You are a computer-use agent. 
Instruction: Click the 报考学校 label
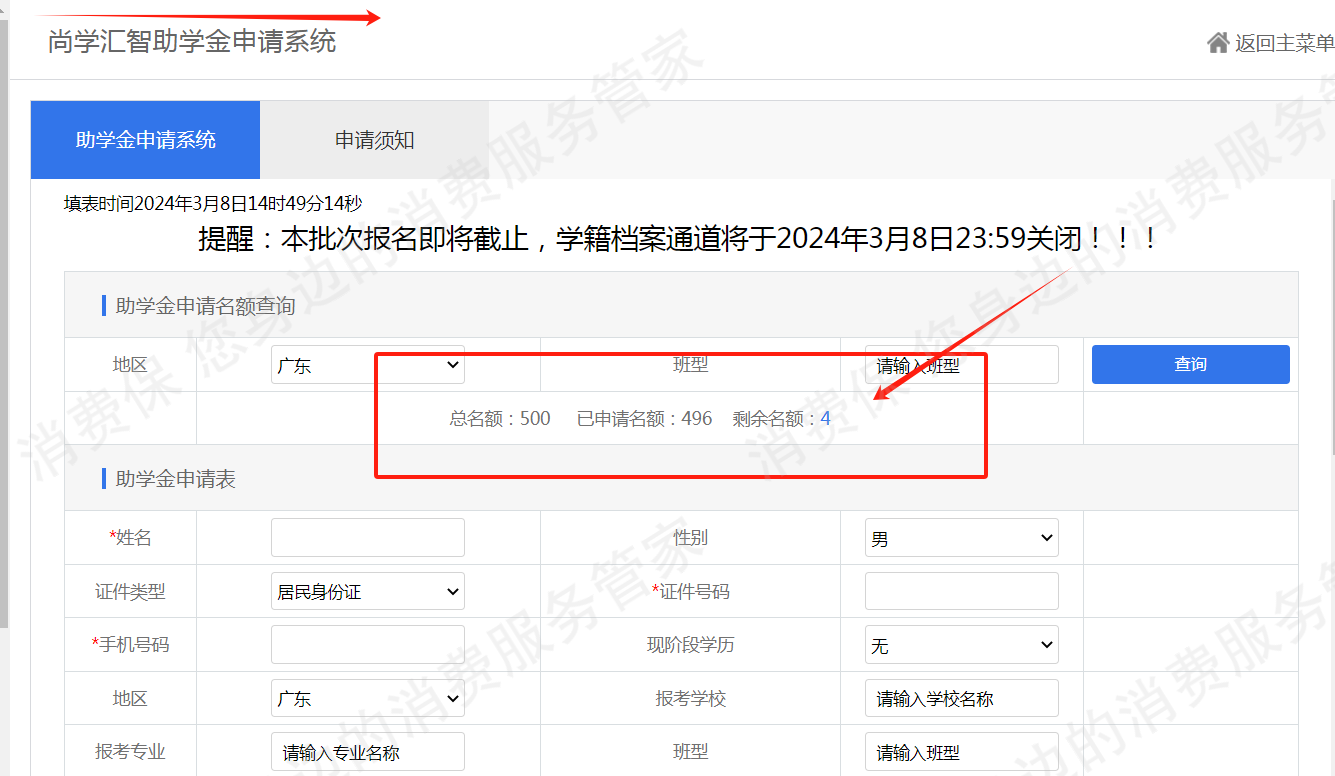[691, 698]
